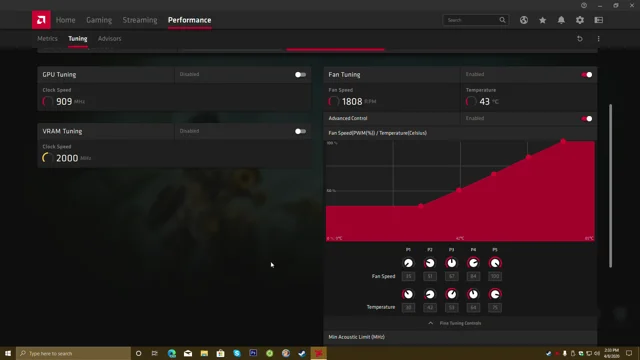Open Microsoft Store from taskbar
The width and height of the screenshot is (640, 360).
[x=220, y=353]
